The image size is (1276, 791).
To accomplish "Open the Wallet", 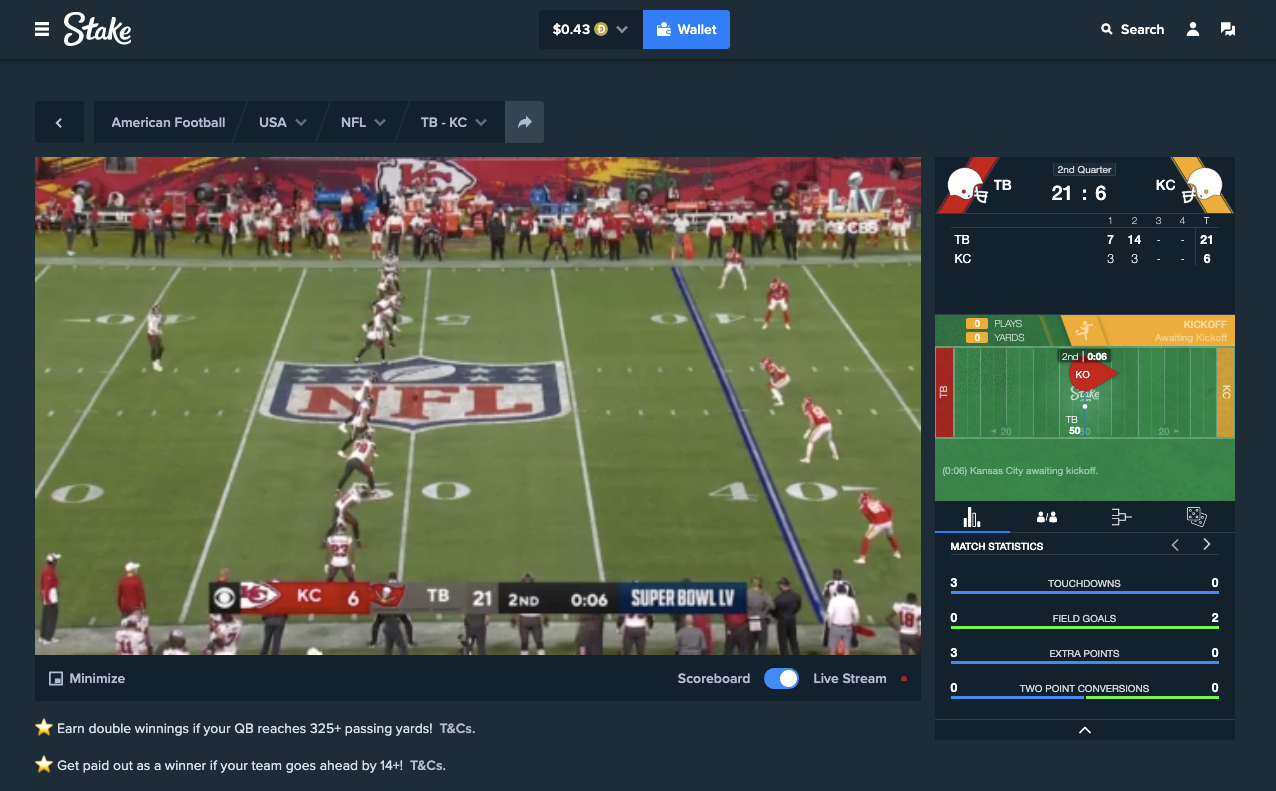I will 686,29.
